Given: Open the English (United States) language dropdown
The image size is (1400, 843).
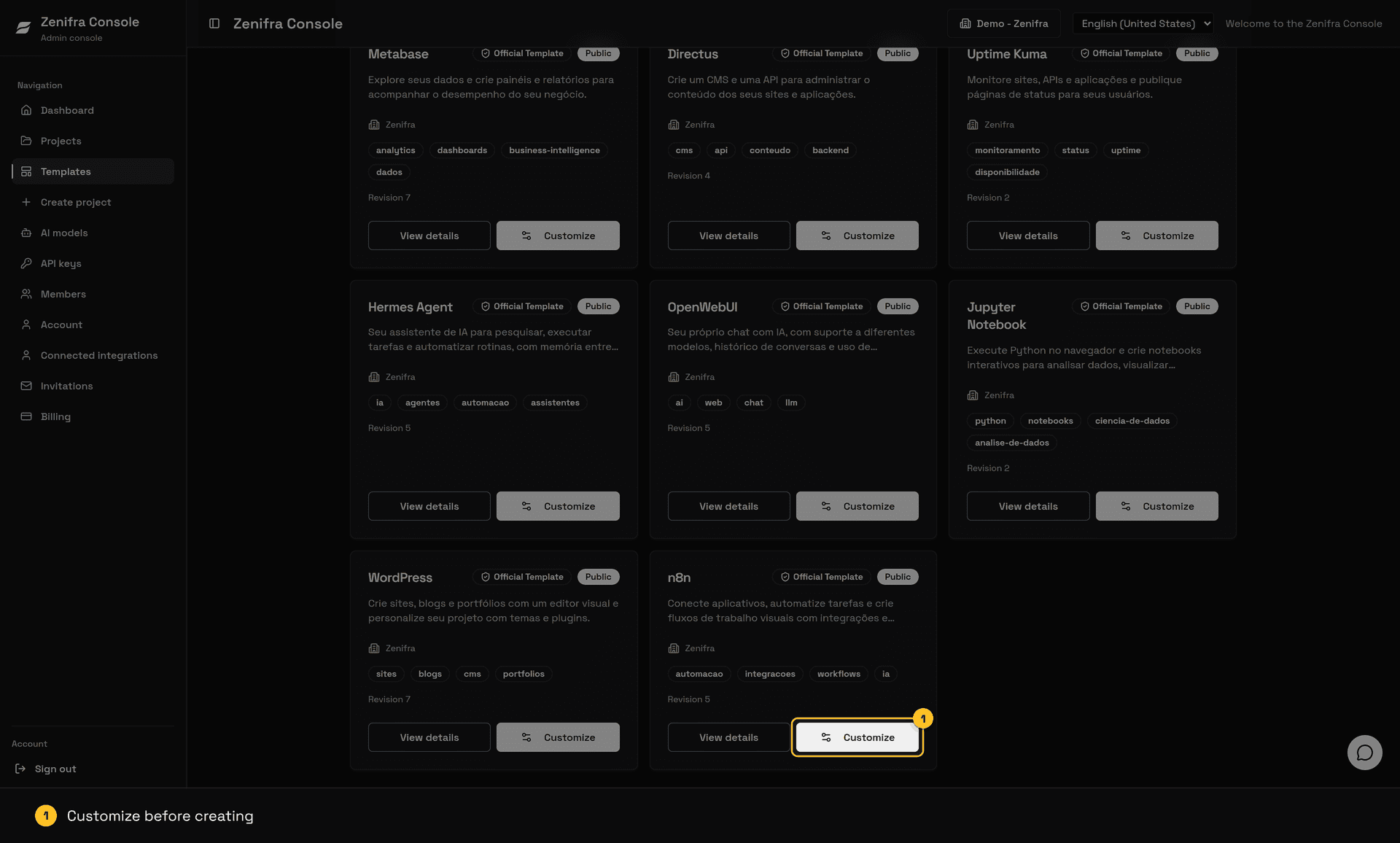Looking at the screenshot, I should pos(1143,23).
